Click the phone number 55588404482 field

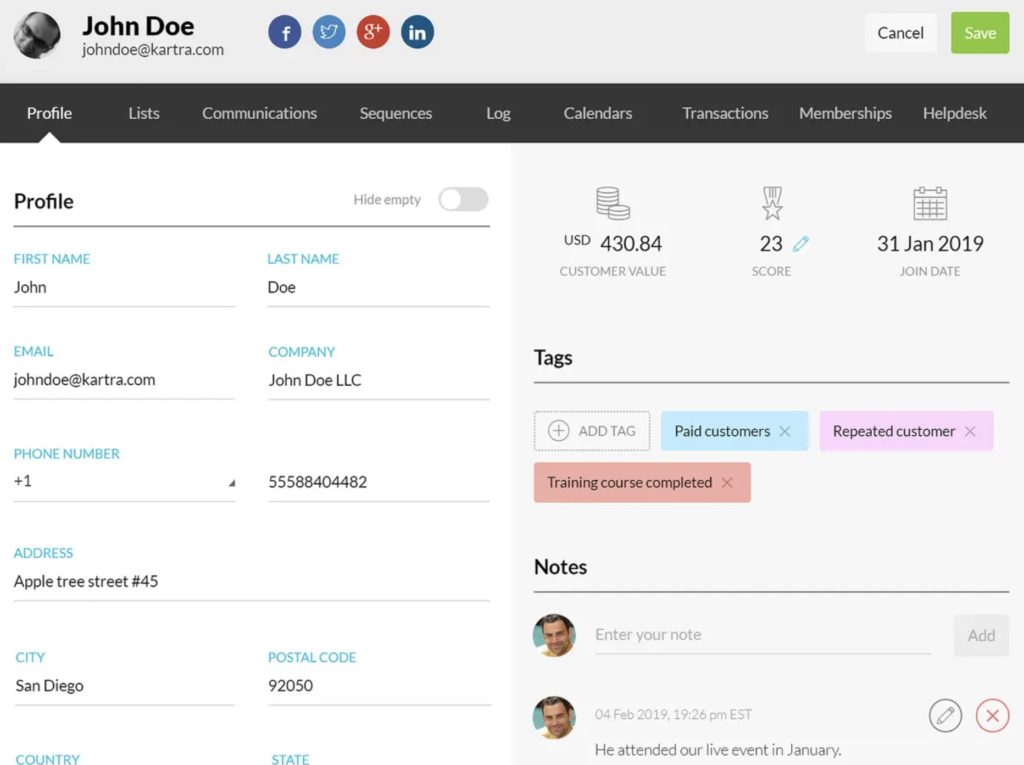click(378, 482)
